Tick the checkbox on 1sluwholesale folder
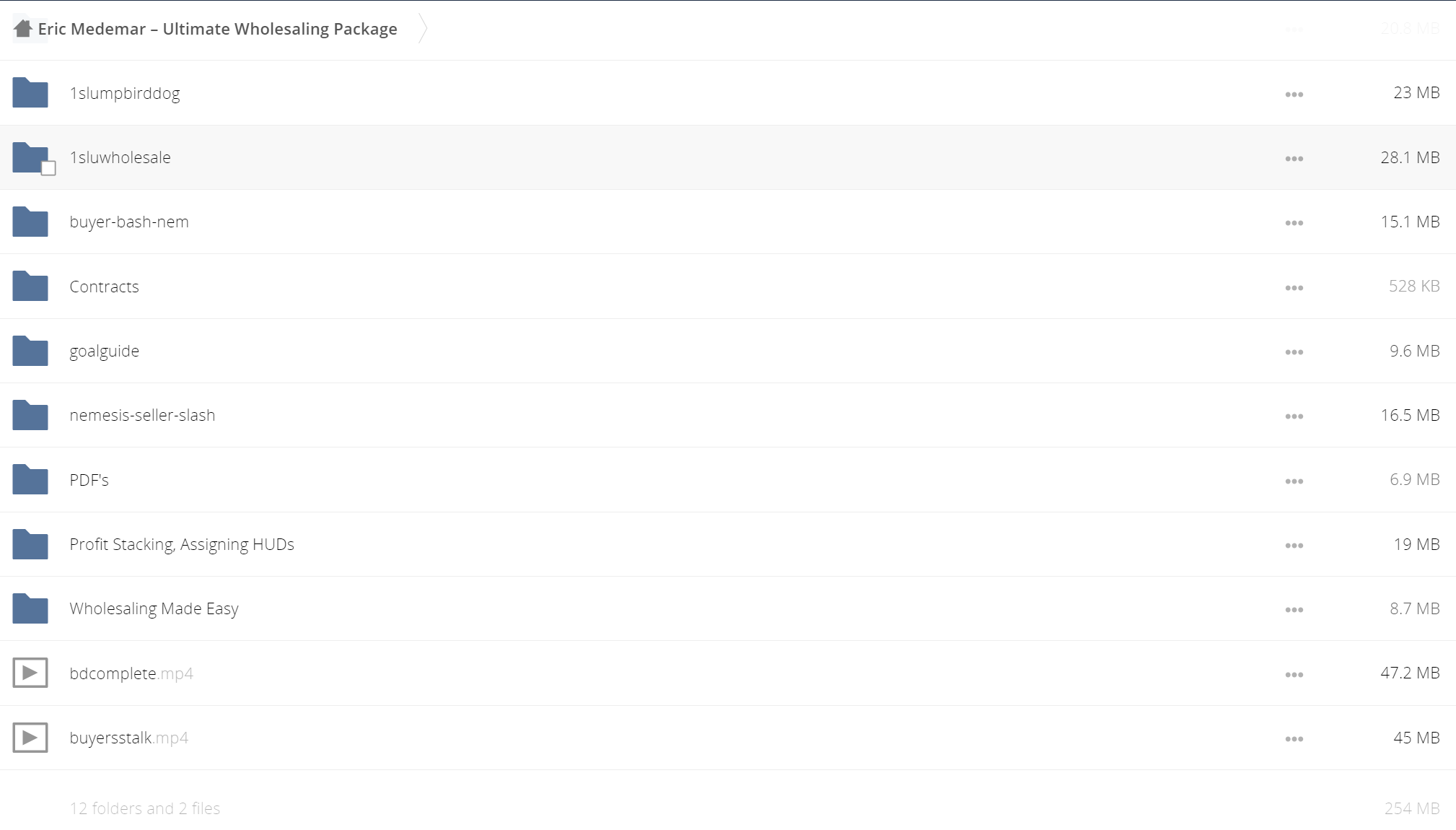Viewport: 1456px width, 830px height. coord(48,168)
